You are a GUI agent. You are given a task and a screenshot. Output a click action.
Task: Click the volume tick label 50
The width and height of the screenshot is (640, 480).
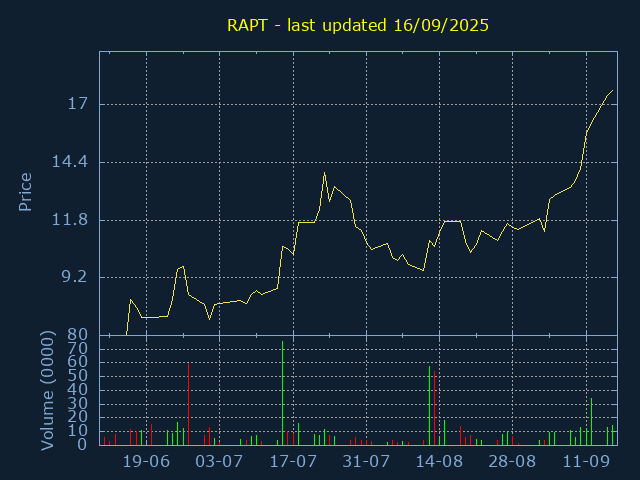78,376
